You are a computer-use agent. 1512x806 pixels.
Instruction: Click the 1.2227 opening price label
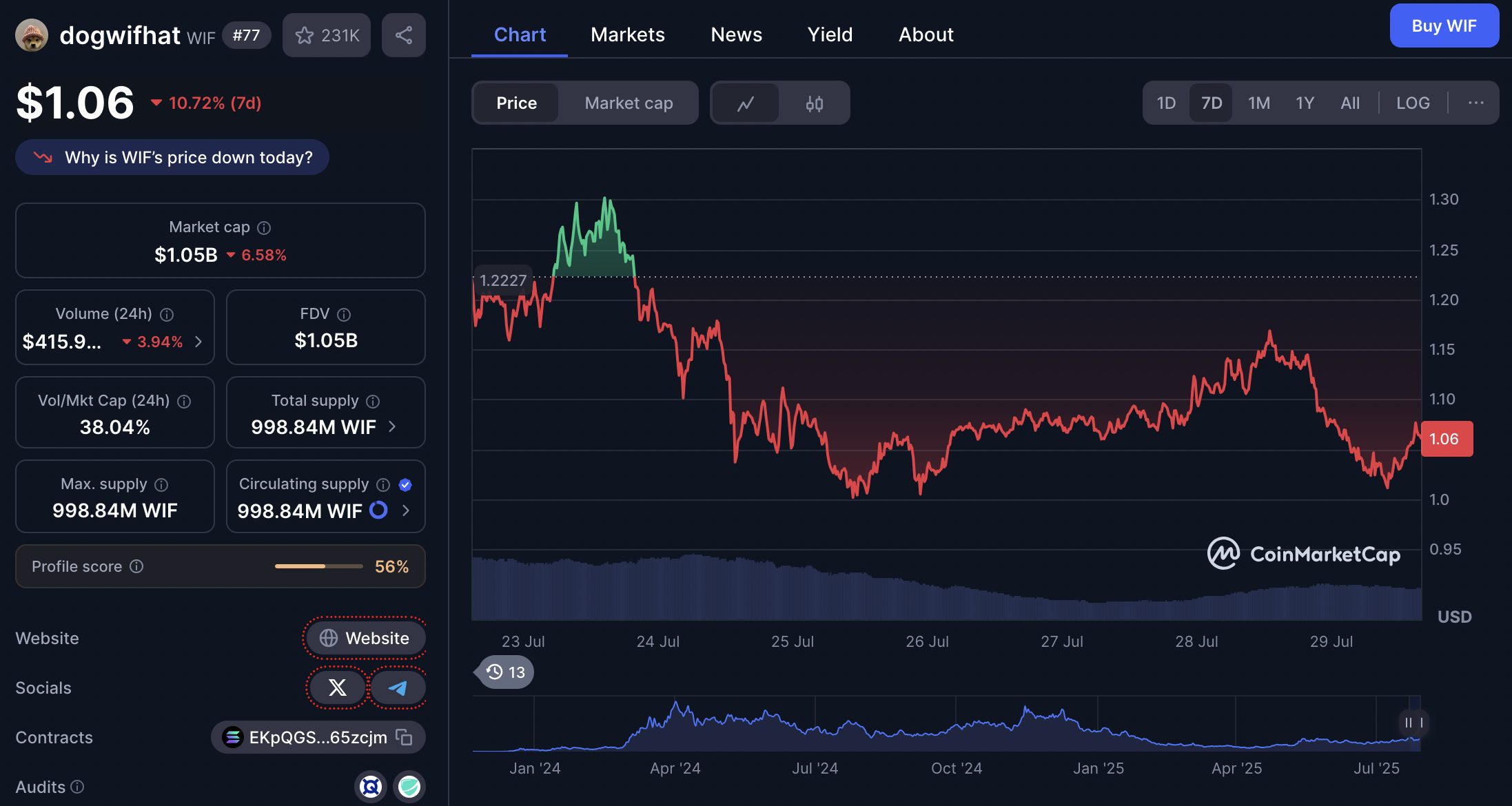[503, 280]
